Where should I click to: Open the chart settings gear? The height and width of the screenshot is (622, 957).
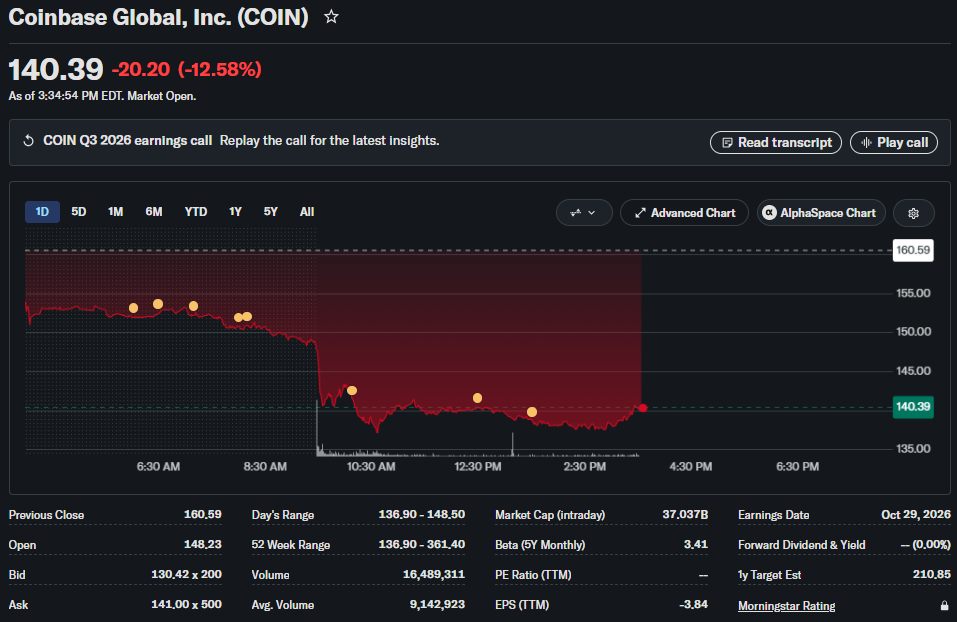tap(913, 213)
